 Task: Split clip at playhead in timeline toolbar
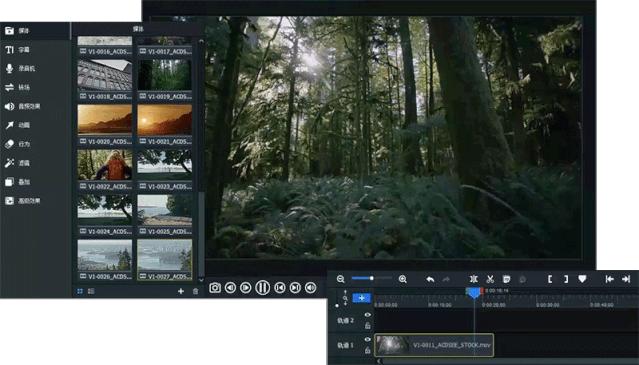[x=474, y=279]
